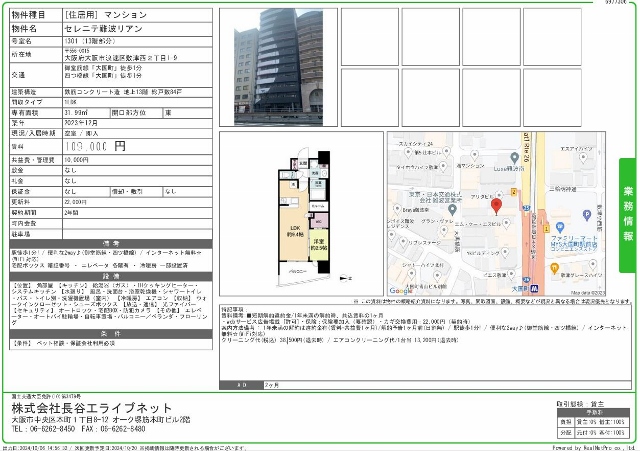Image resolution: width=640 pixels, height=451 pixels.
Task: Click the Powered by RealNetPro footer text
Action: [594, 448]
